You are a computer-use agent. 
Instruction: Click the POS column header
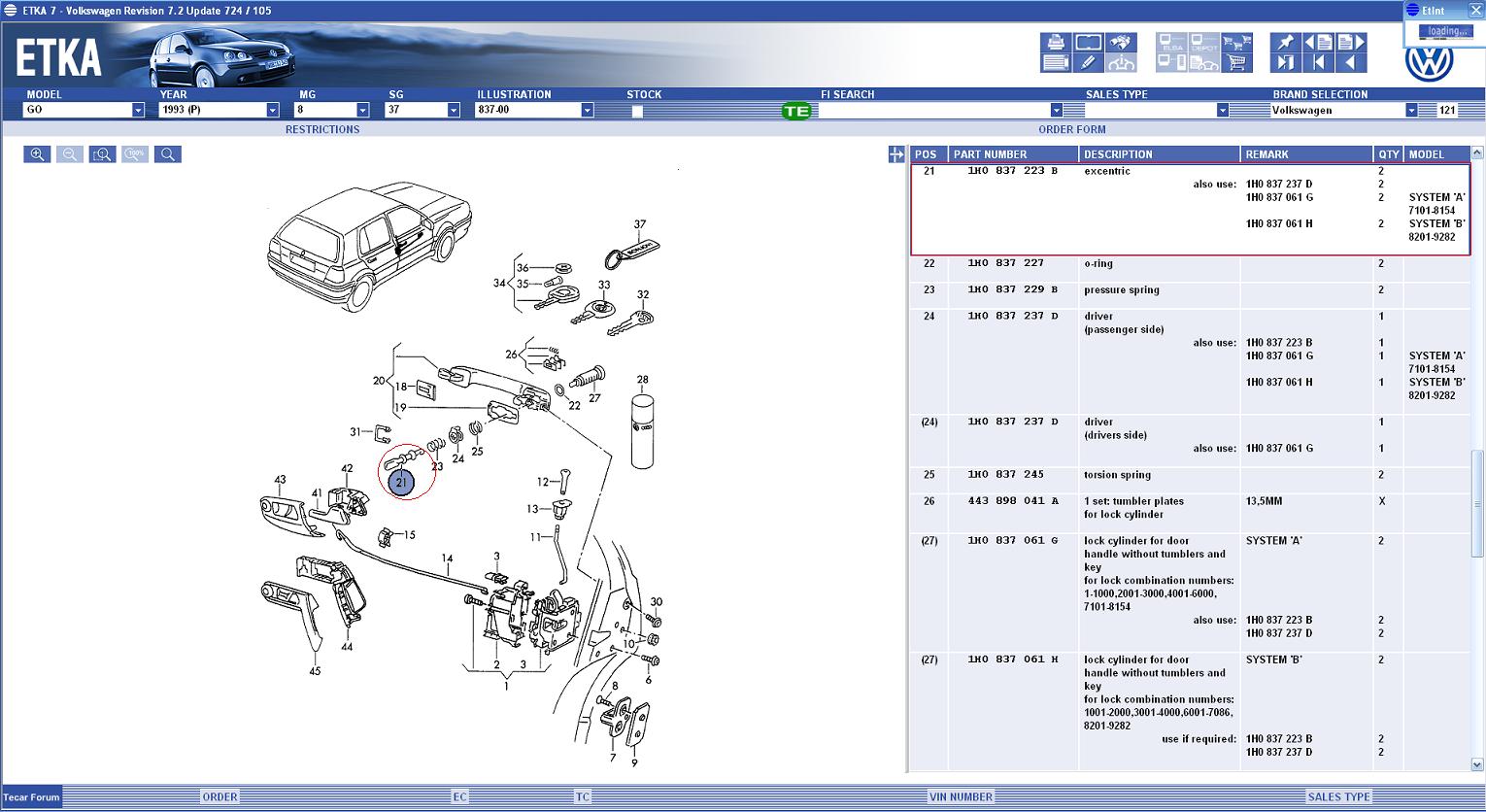pyautogui.click(x=929, y=154)
